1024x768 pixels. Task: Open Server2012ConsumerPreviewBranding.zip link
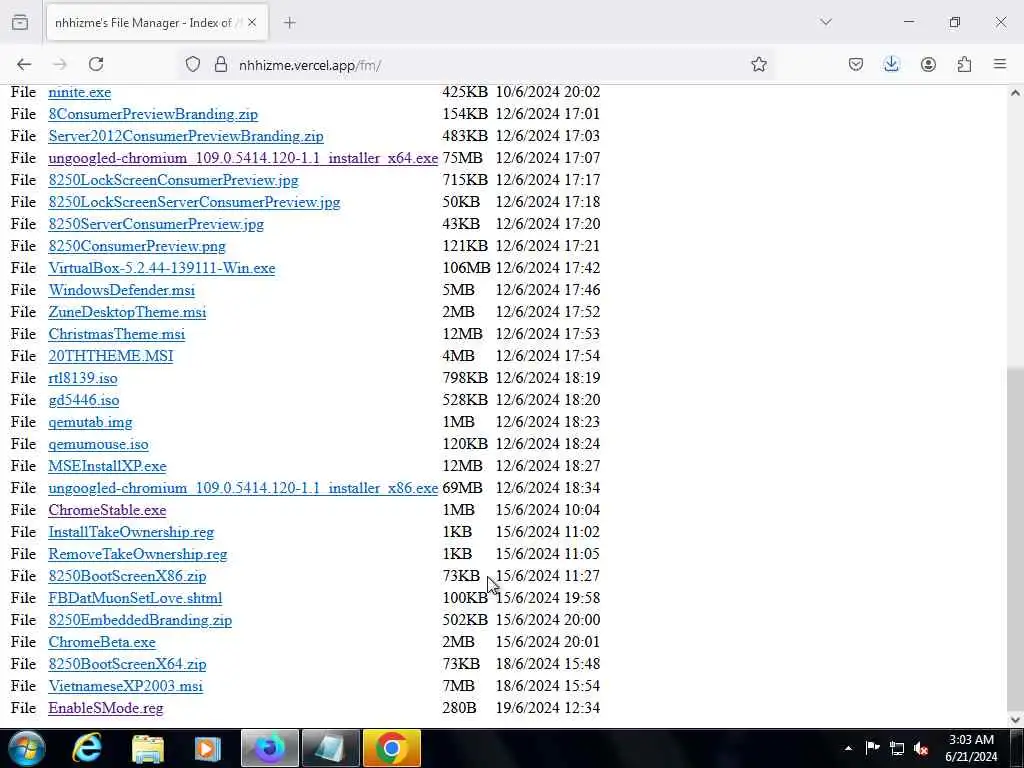coord(186,136)
